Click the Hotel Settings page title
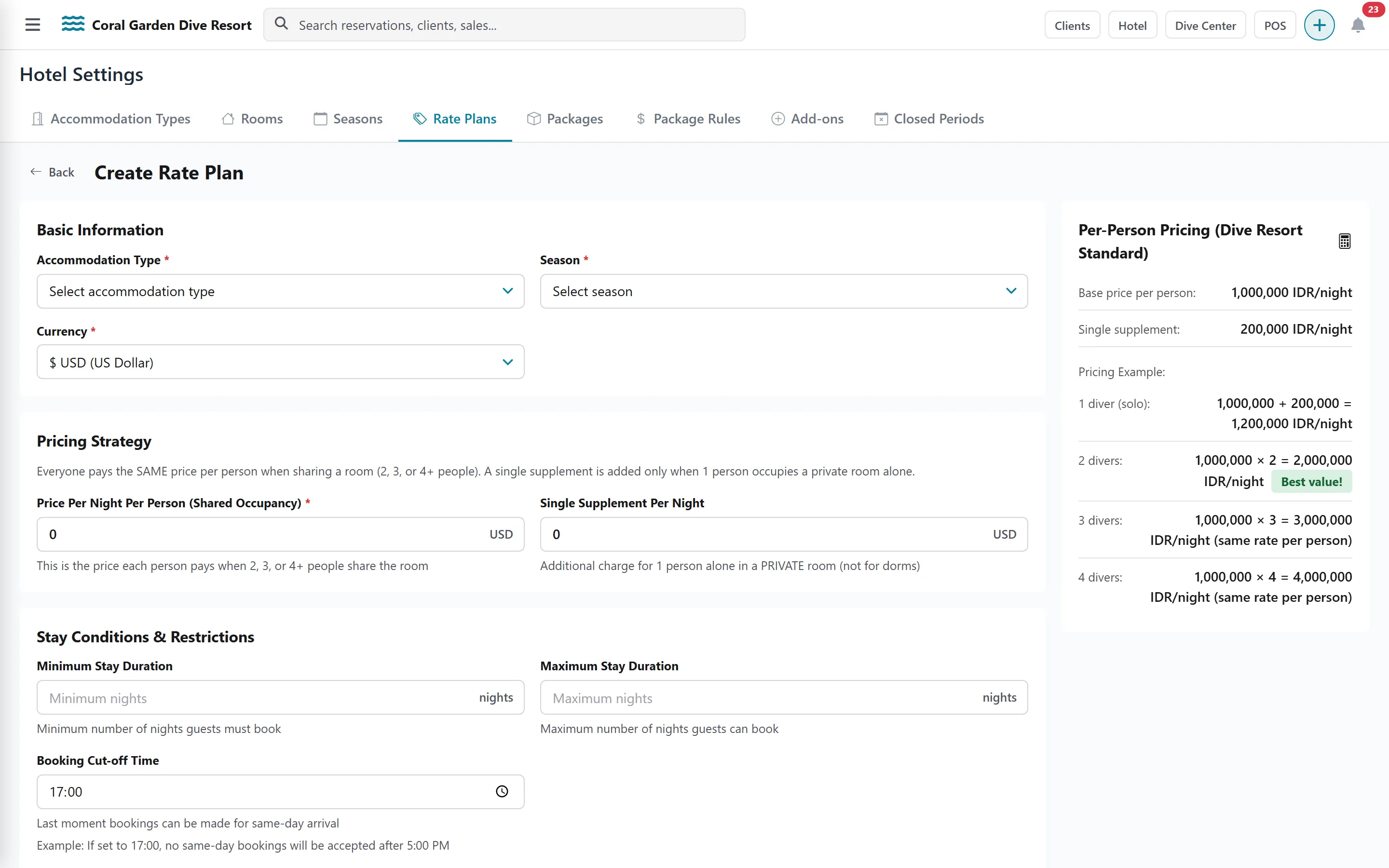1389x868 pixels. click(82, 75)
